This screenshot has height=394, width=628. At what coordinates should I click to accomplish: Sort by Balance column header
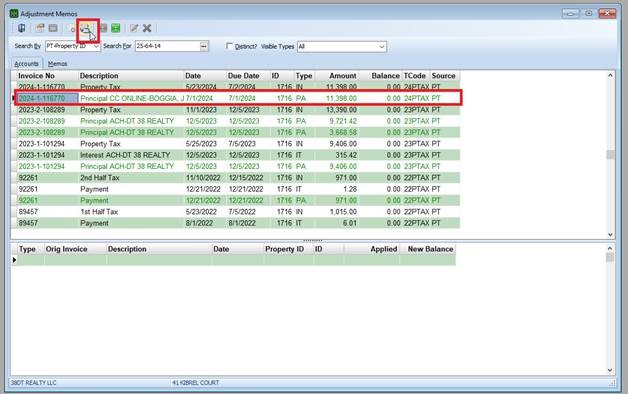point(380,76)
